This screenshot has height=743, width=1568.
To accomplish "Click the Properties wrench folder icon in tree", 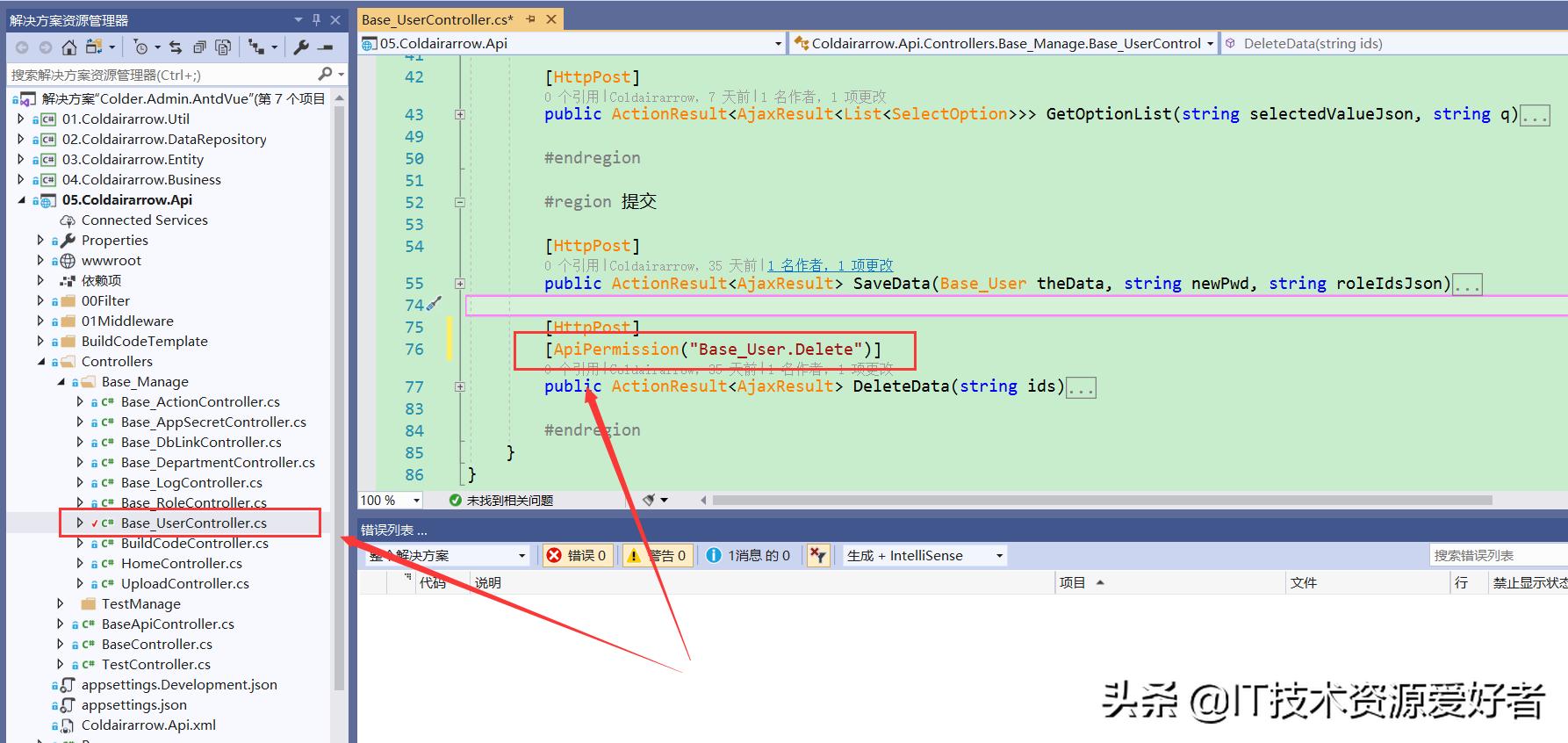I will [68, 241].
